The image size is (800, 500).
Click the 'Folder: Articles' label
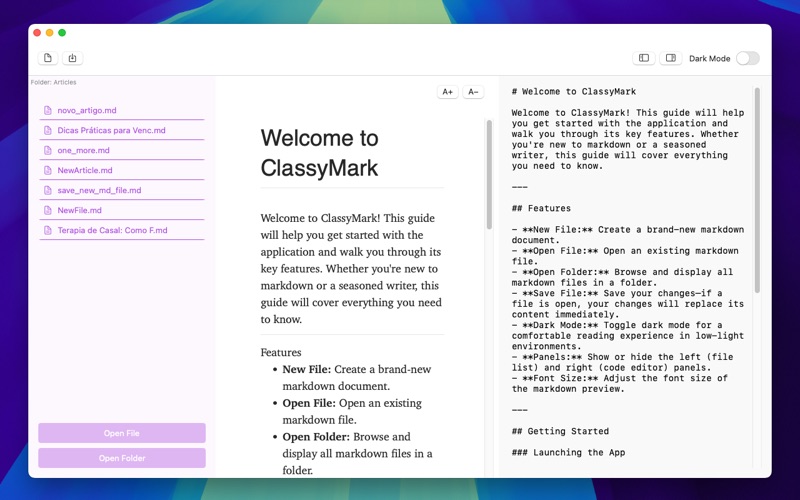[x=54, y=82]
